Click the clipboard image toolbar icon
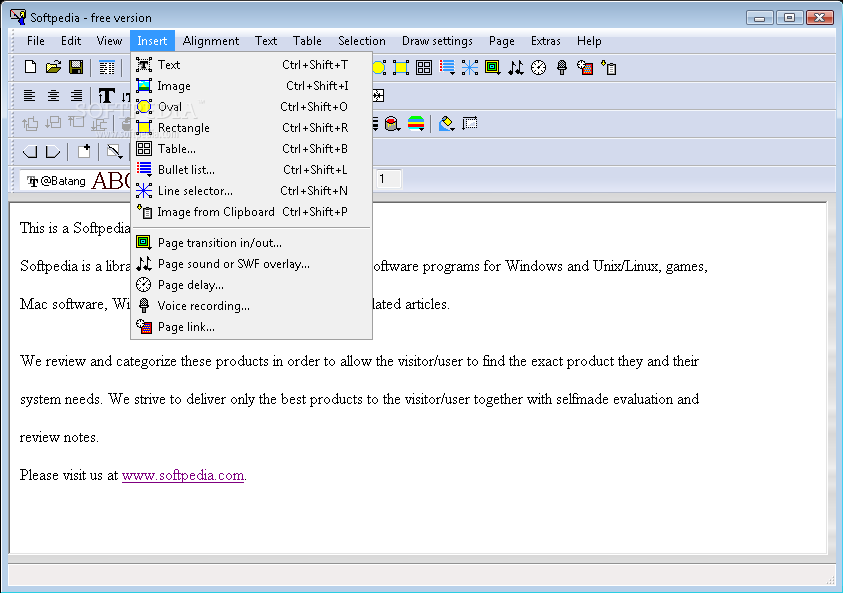 point(609,67)
